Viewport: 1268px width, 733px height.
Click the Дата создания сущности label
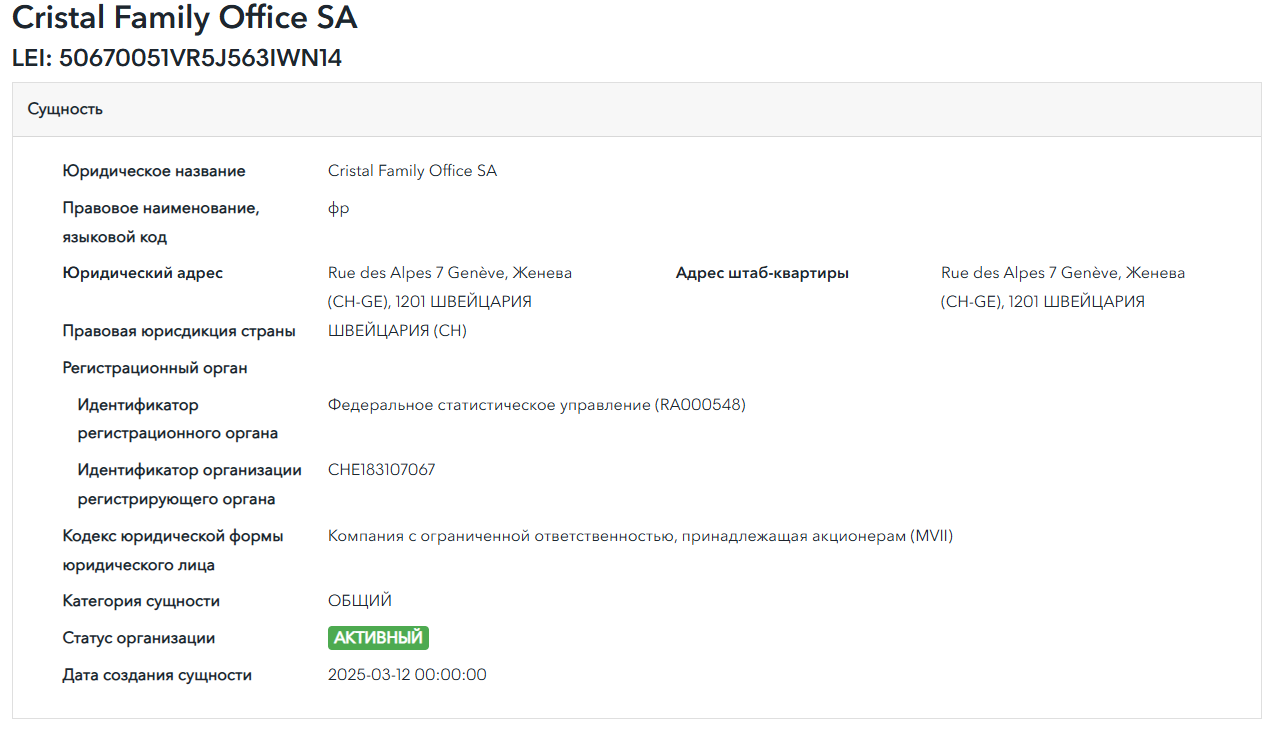pos(157,675)
